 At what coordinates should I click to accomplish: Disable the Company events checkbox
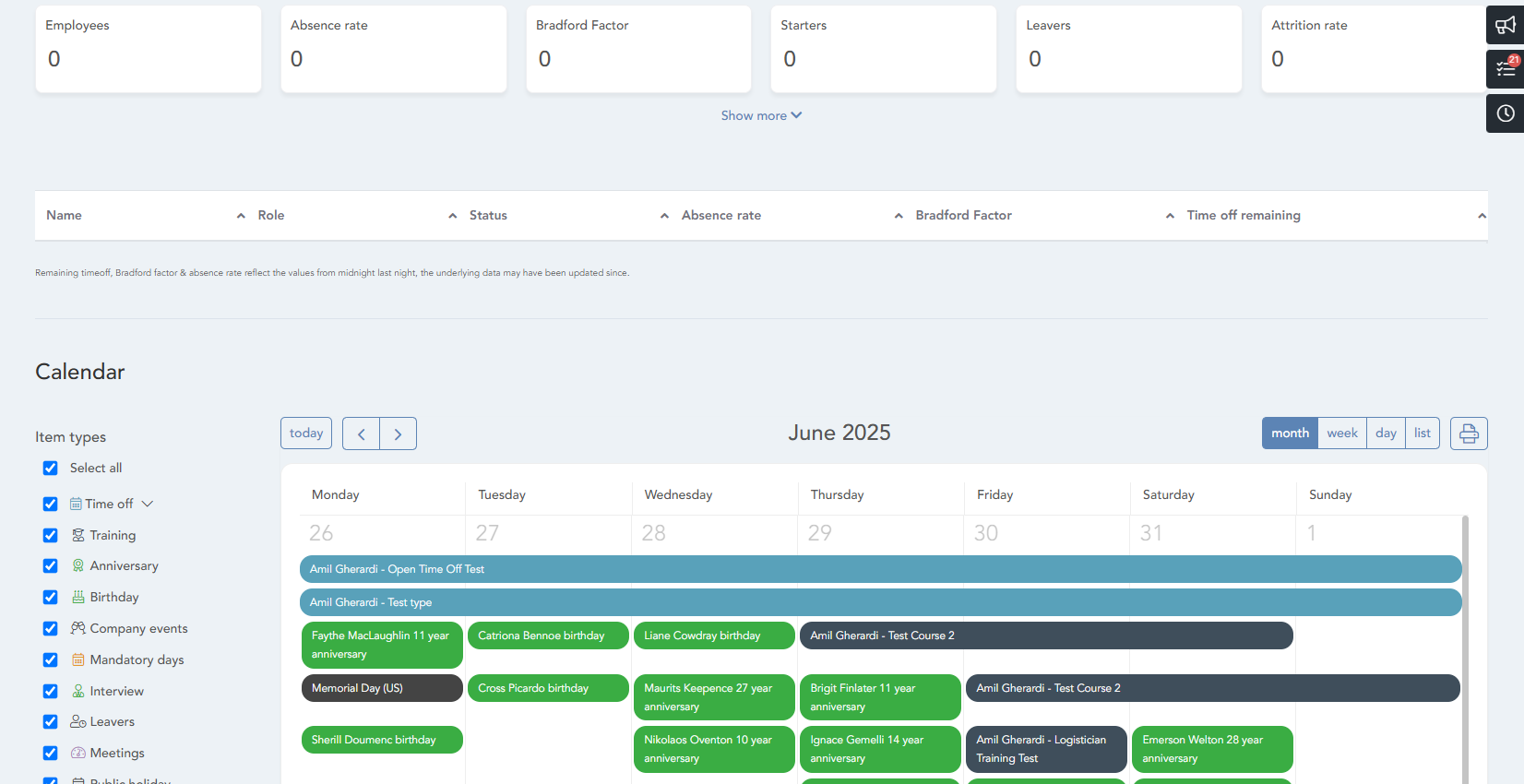pos(51,629)
